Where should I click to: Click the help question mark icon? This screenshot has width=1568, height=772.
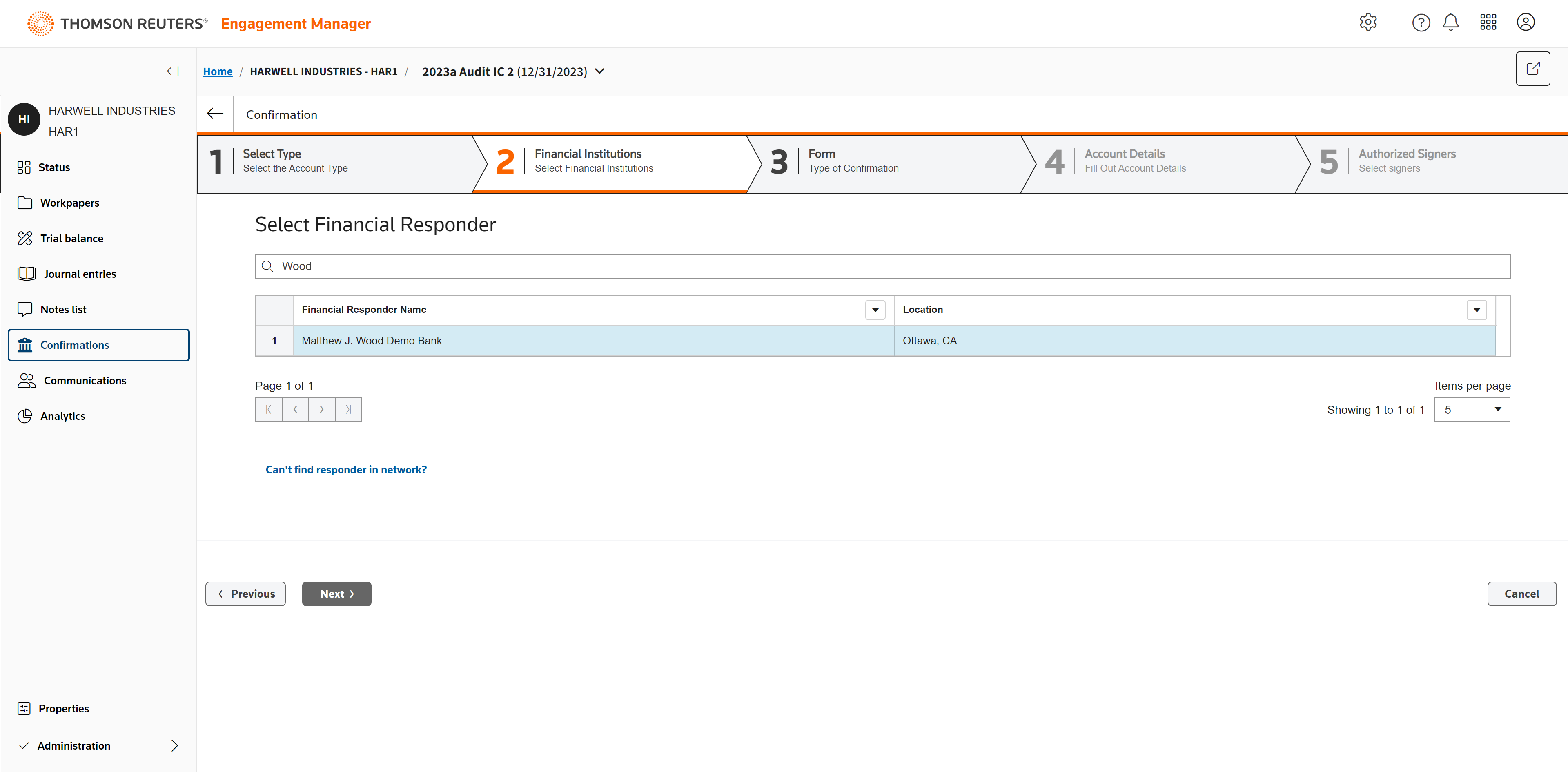[1421, 22]
